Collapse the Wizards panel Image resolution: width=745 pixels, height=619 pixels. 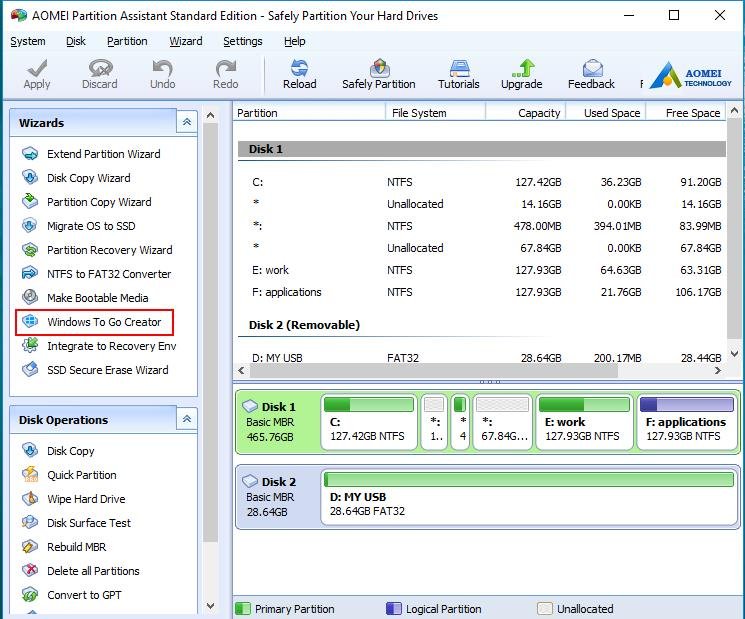[x=187, y=122]
